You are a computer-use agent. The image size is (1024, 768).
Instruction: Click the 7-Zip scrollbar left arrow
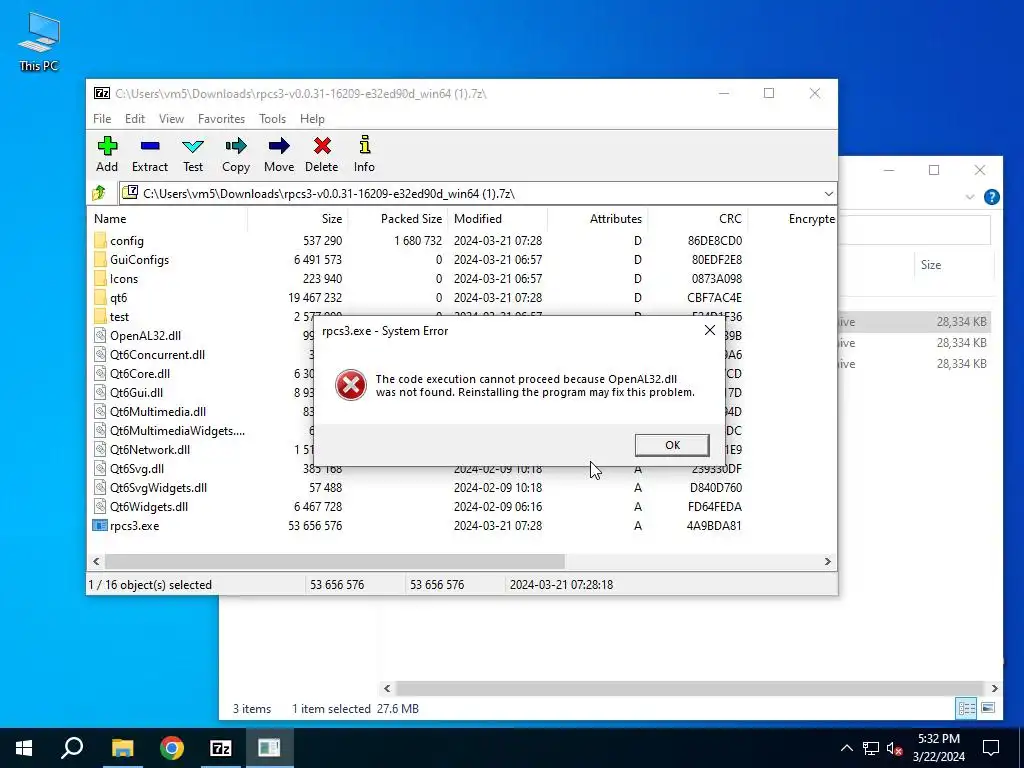point(97,562)
